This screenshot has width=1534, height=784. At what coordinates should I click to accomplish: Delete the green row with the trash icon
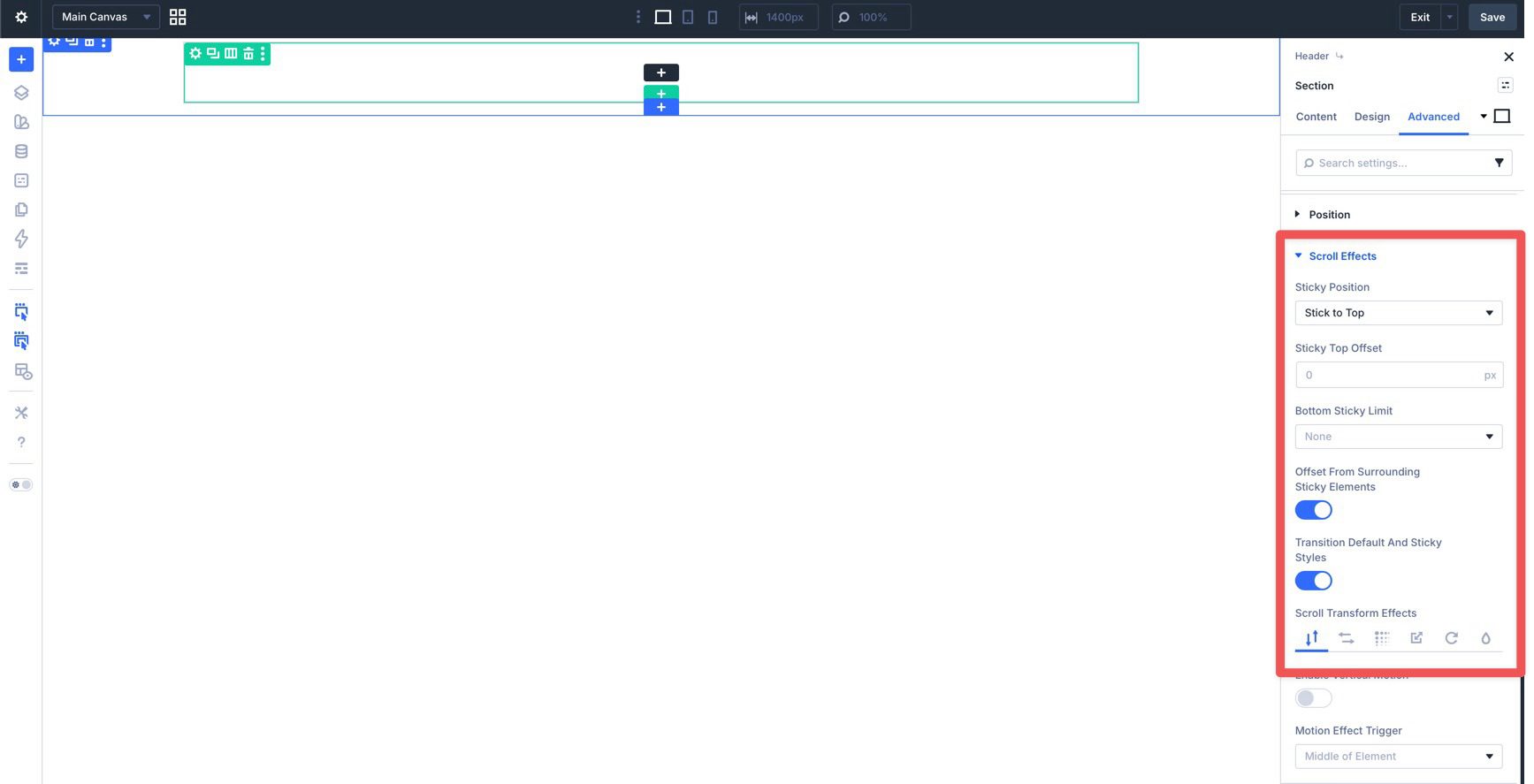pos(248,54)
